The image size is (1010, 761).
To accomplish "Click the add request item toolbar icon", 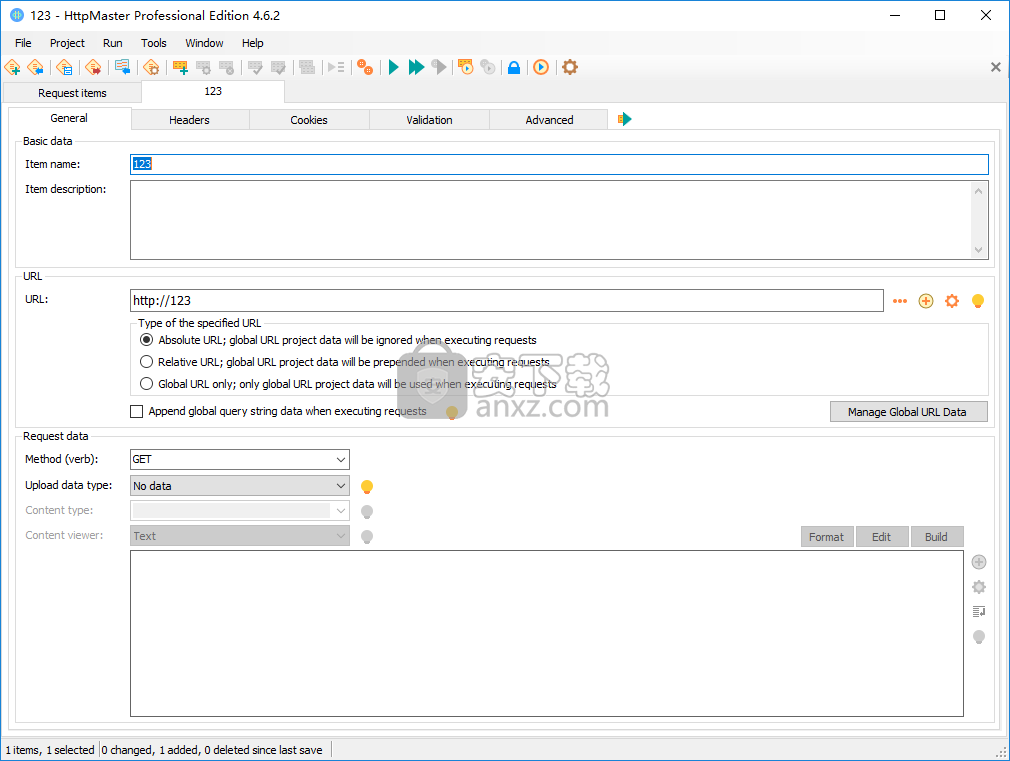I will [x=180, y=67].
